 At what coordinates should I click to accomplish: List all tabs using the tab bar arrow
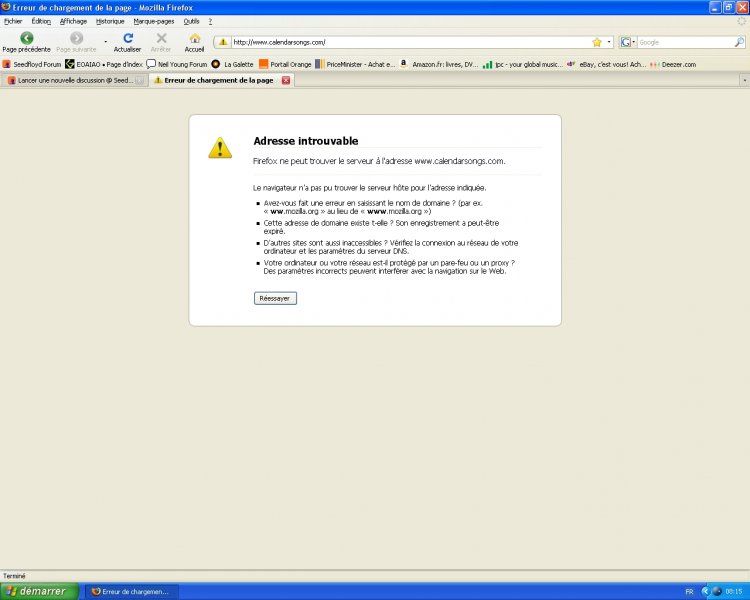coord(742,80)
